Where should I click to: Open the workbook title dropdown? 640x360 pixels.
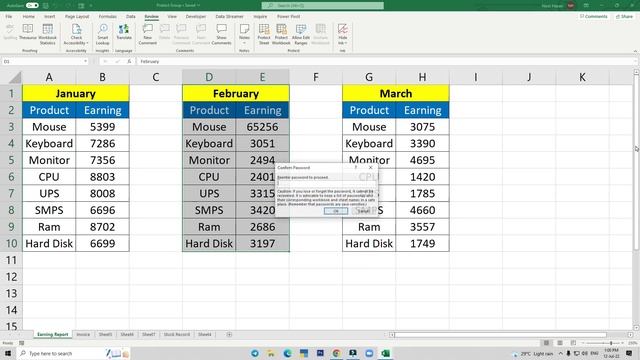pos(198,5)
